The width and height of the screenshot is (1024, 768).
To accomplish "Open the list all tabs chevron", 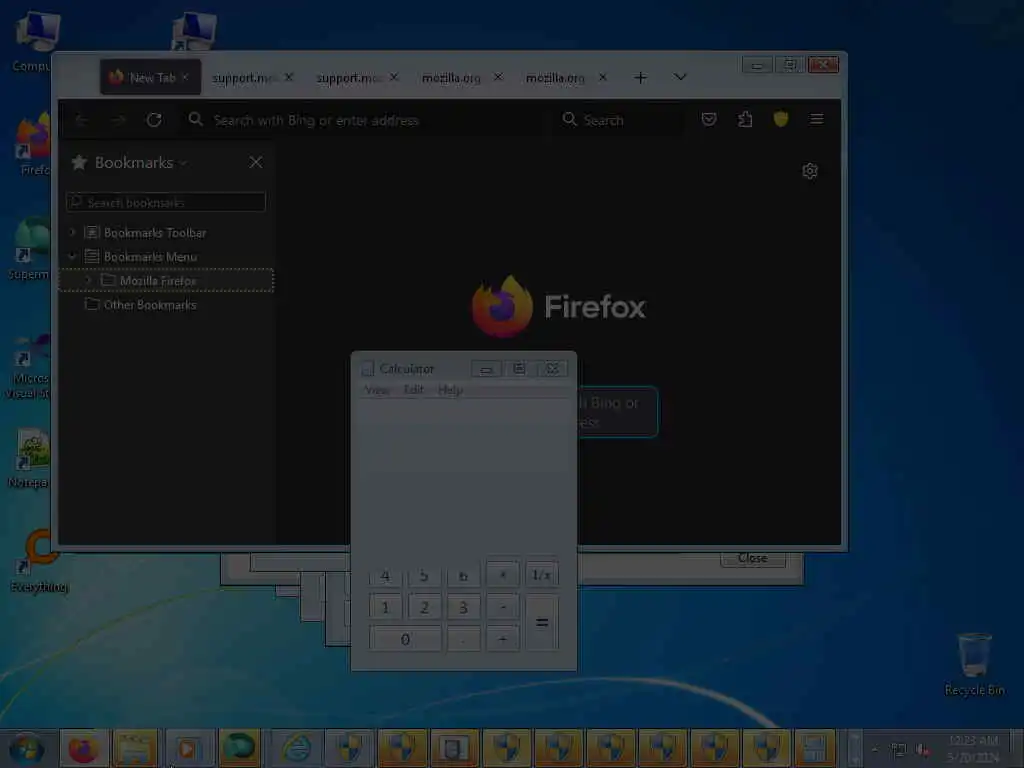I will pyautogui.click(x=680, y=77).
